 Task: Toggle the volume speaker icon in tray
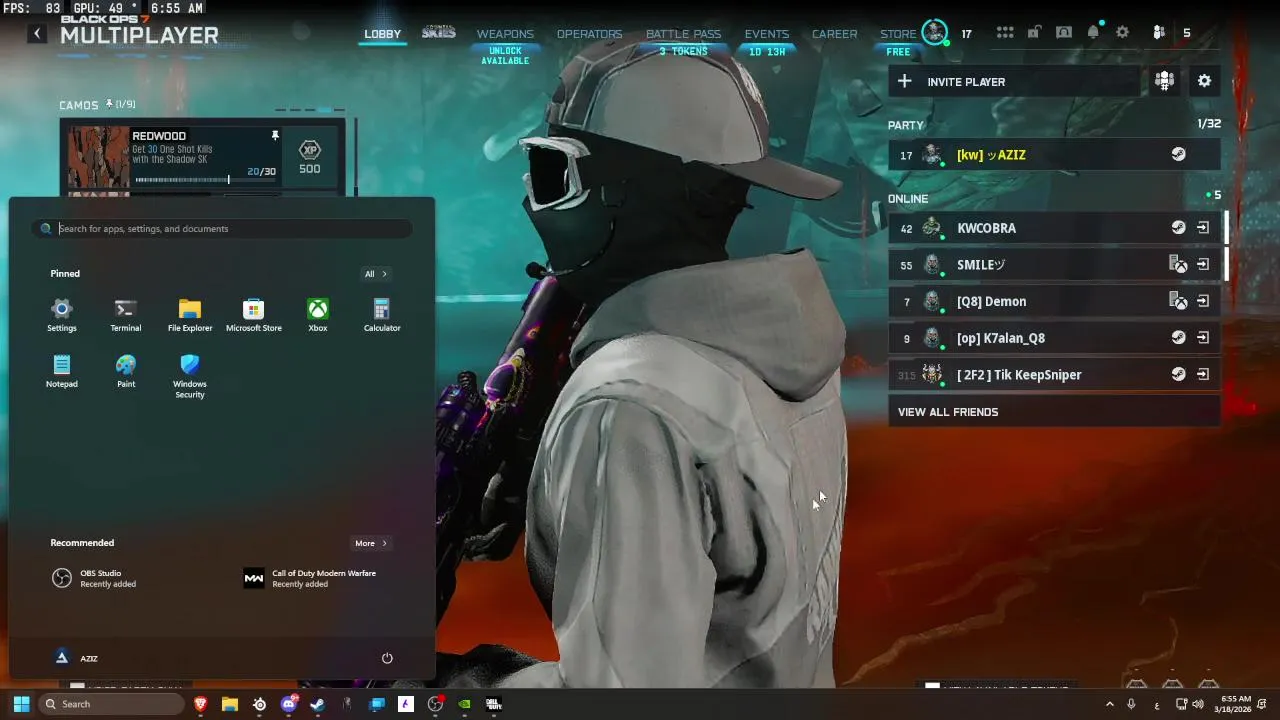1198,704
